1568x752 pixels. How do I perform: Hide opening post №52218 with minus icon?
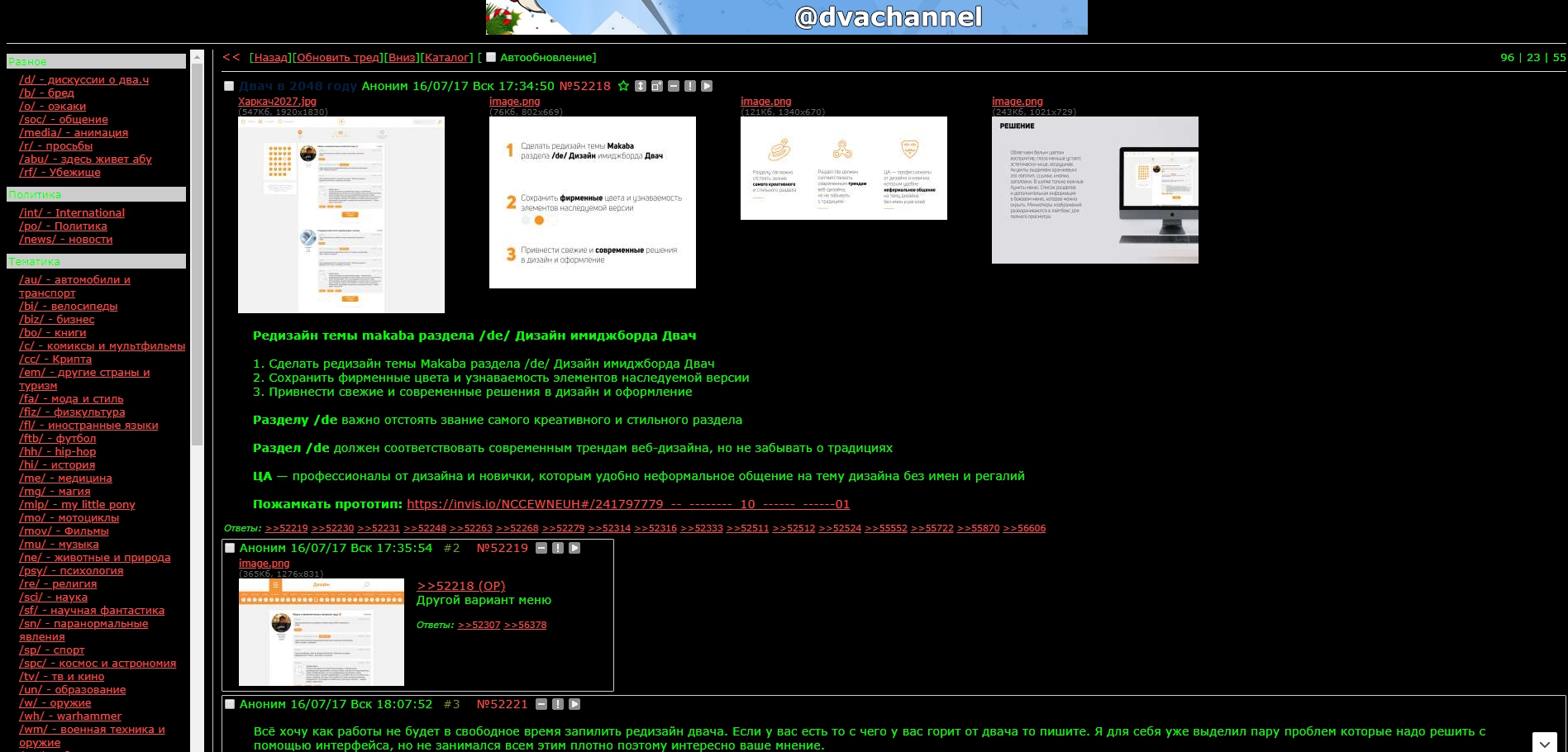tap(674, 86)
